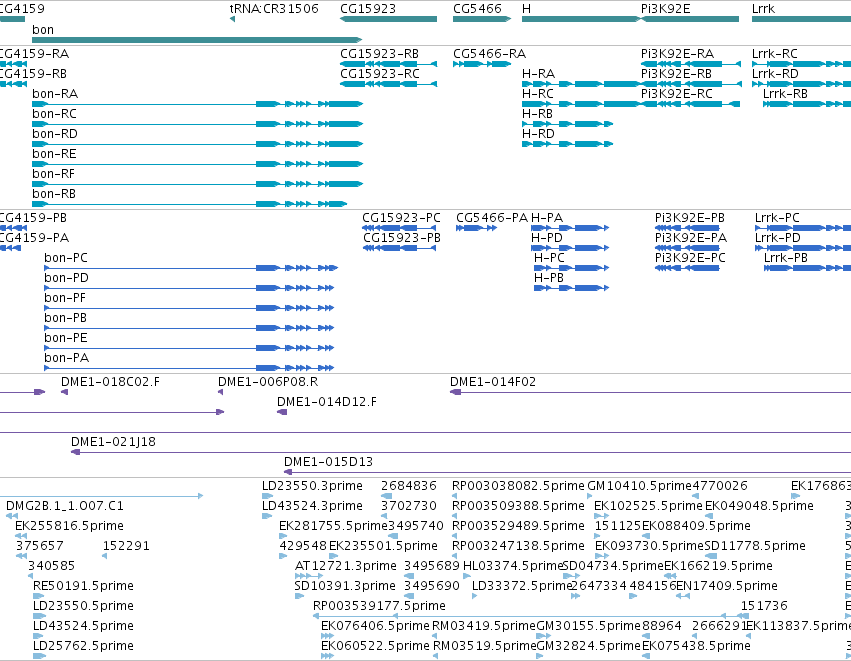Select the EK049048.5prime EST label
Viewport: 851px width, 661px height.
pos(759,506)
